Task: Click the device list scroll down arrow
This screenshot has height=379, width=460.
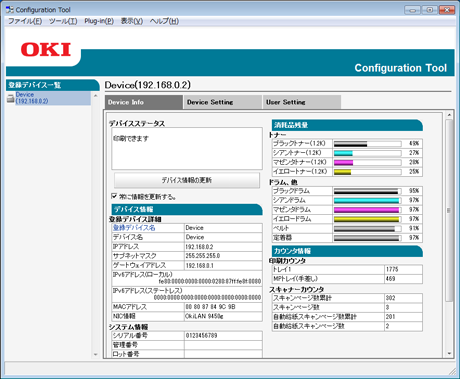Action: click(x=95, y=354)
